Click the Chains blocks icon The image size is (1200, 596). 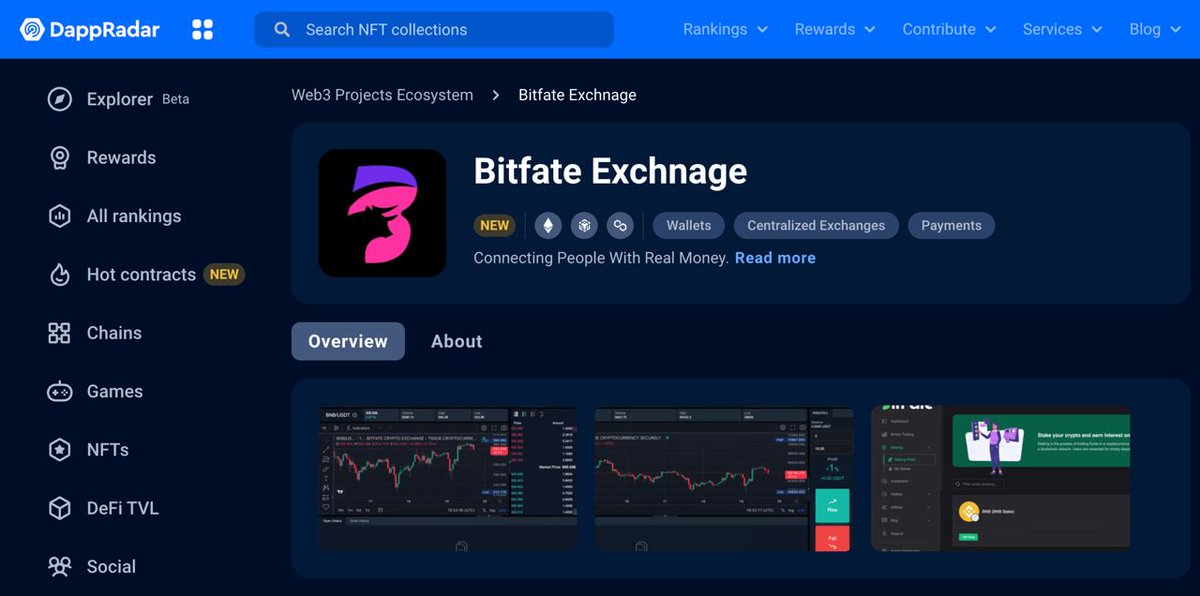(x=60, y=333)
